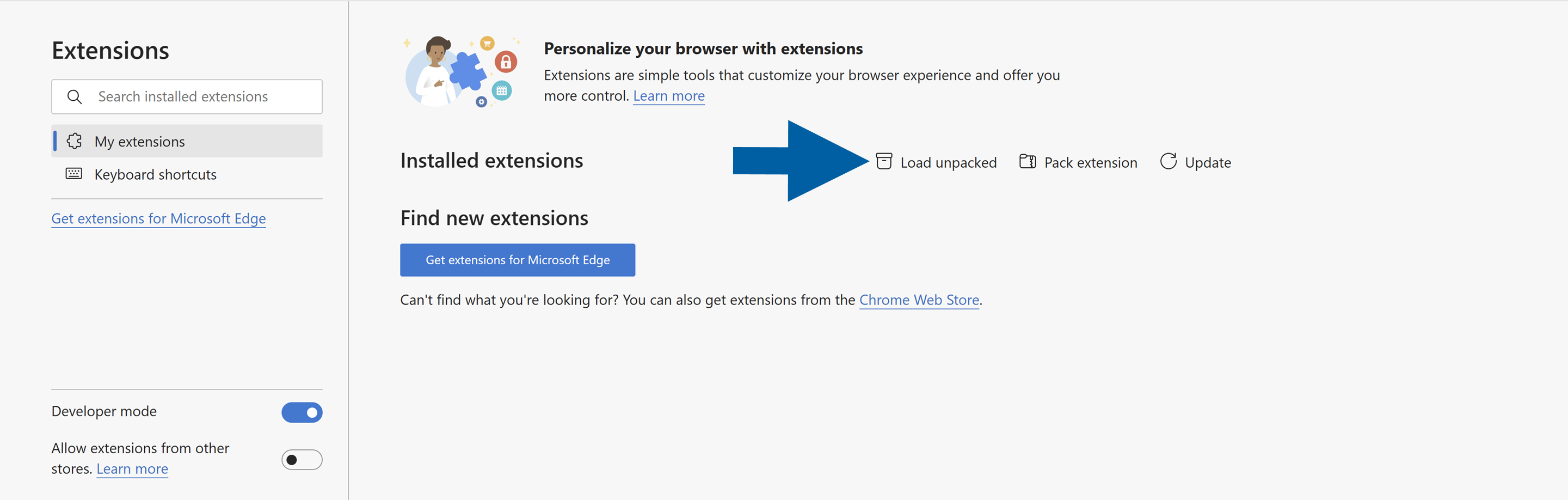Viewport: 1568px width, 500px height.
Task: Select the My extensions puzzle-piece icon
Action: click(x=74, y=141)
